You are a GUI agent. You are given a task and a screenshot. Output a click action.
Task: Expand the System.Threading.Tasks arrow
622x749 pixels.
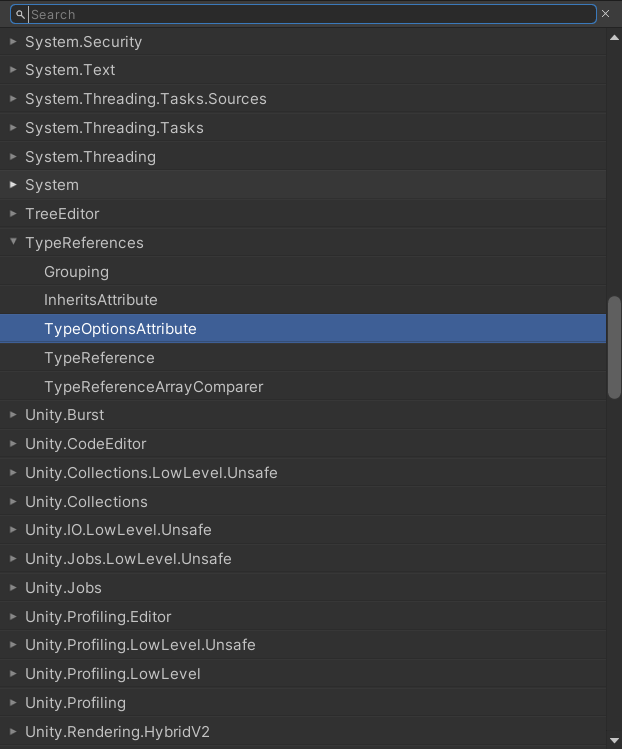13,128
